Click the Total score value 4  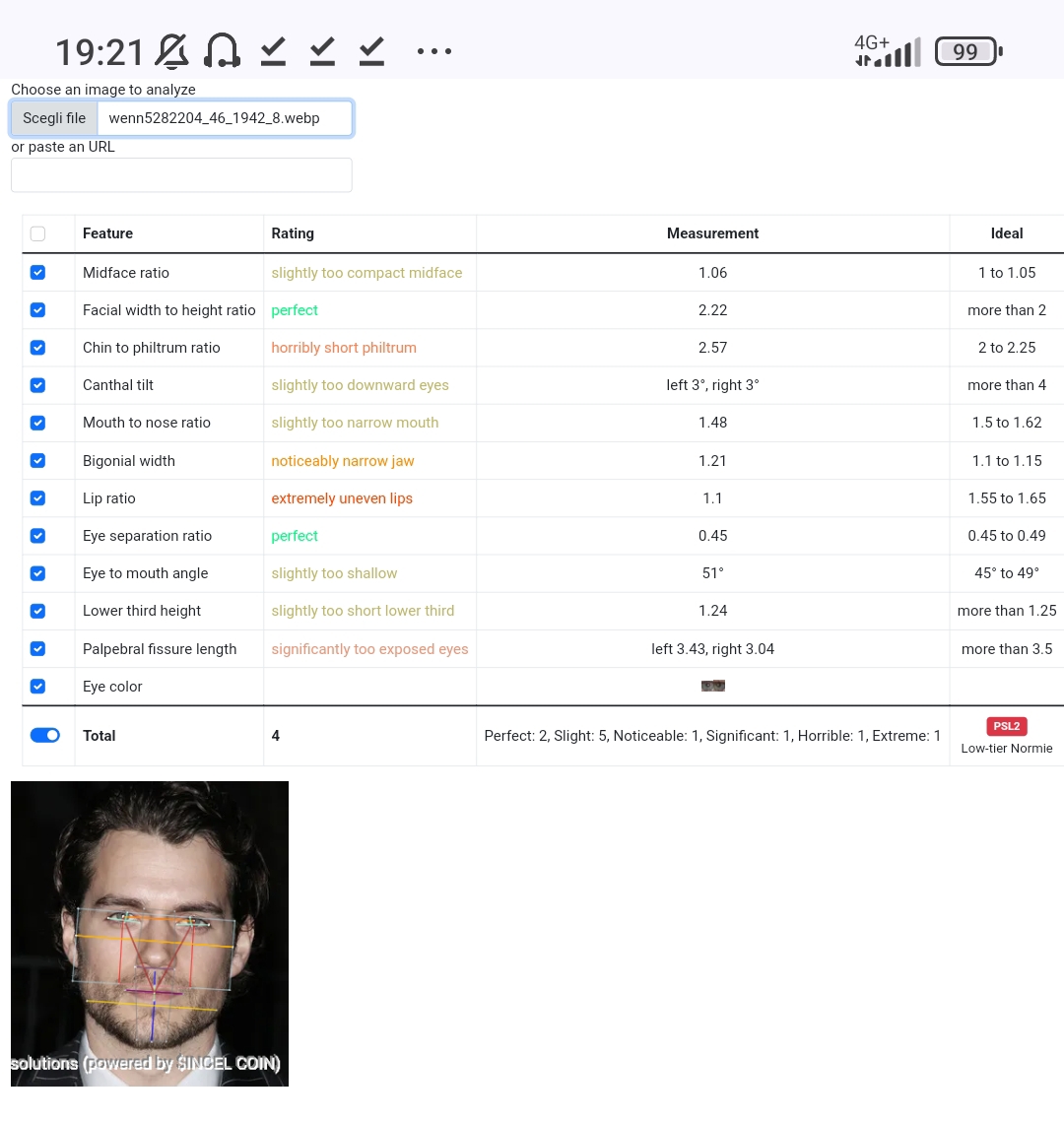pos(276,736)
